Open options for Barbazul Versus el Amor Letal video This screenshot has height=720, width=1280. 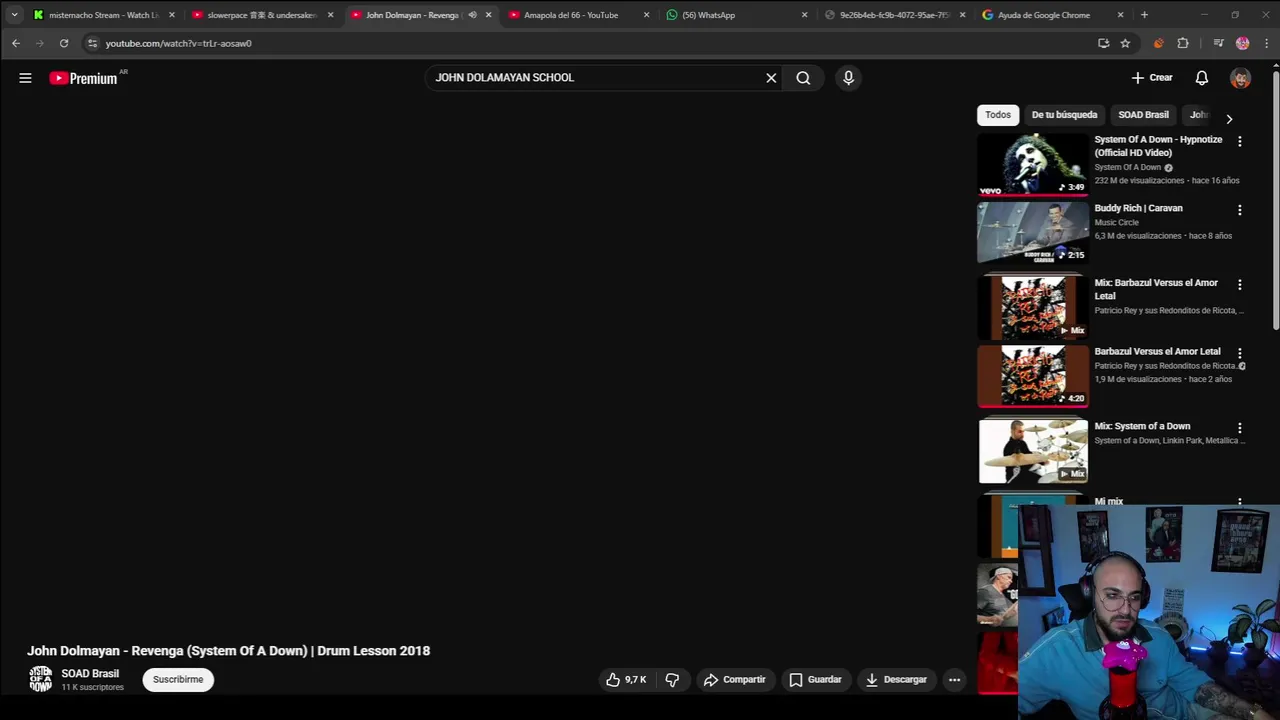click(1239, 353)
